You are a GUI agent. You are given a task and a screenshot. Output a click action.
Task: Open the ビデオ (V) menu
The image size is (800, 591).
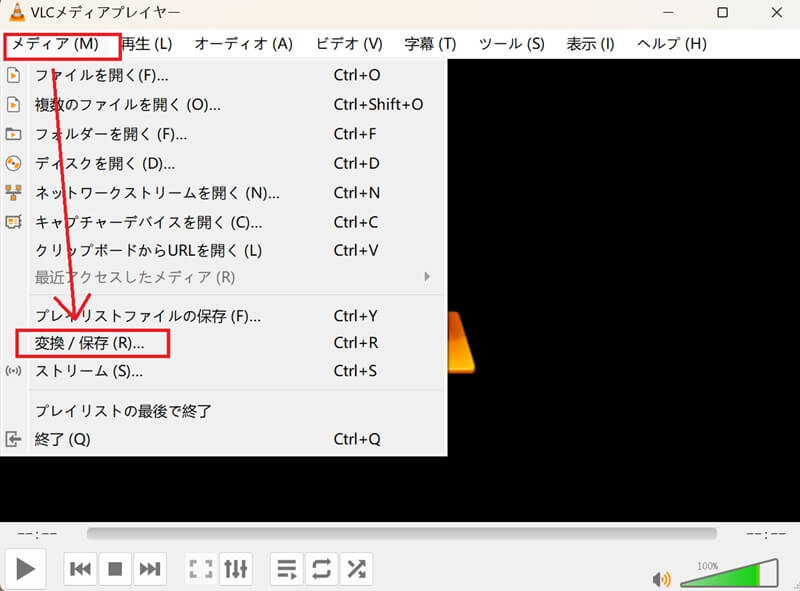pos(349,44)
